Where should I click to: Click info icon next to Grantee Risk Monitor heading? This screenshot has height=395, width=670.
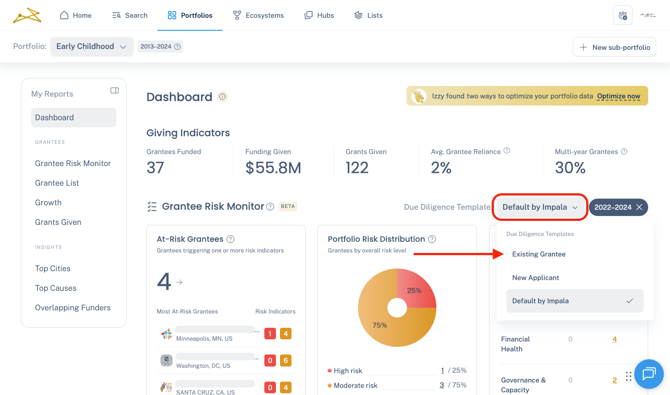[270, 207]
